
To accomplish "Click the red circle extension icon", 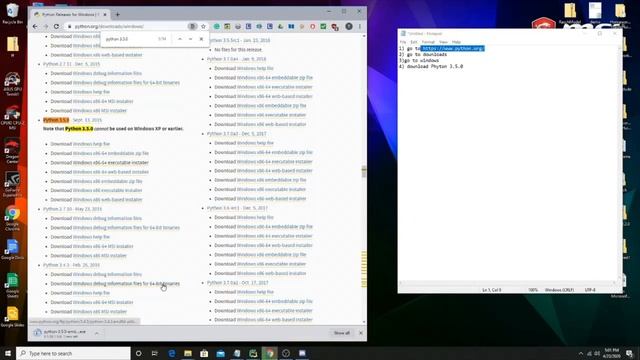I will tap(313, 27).
